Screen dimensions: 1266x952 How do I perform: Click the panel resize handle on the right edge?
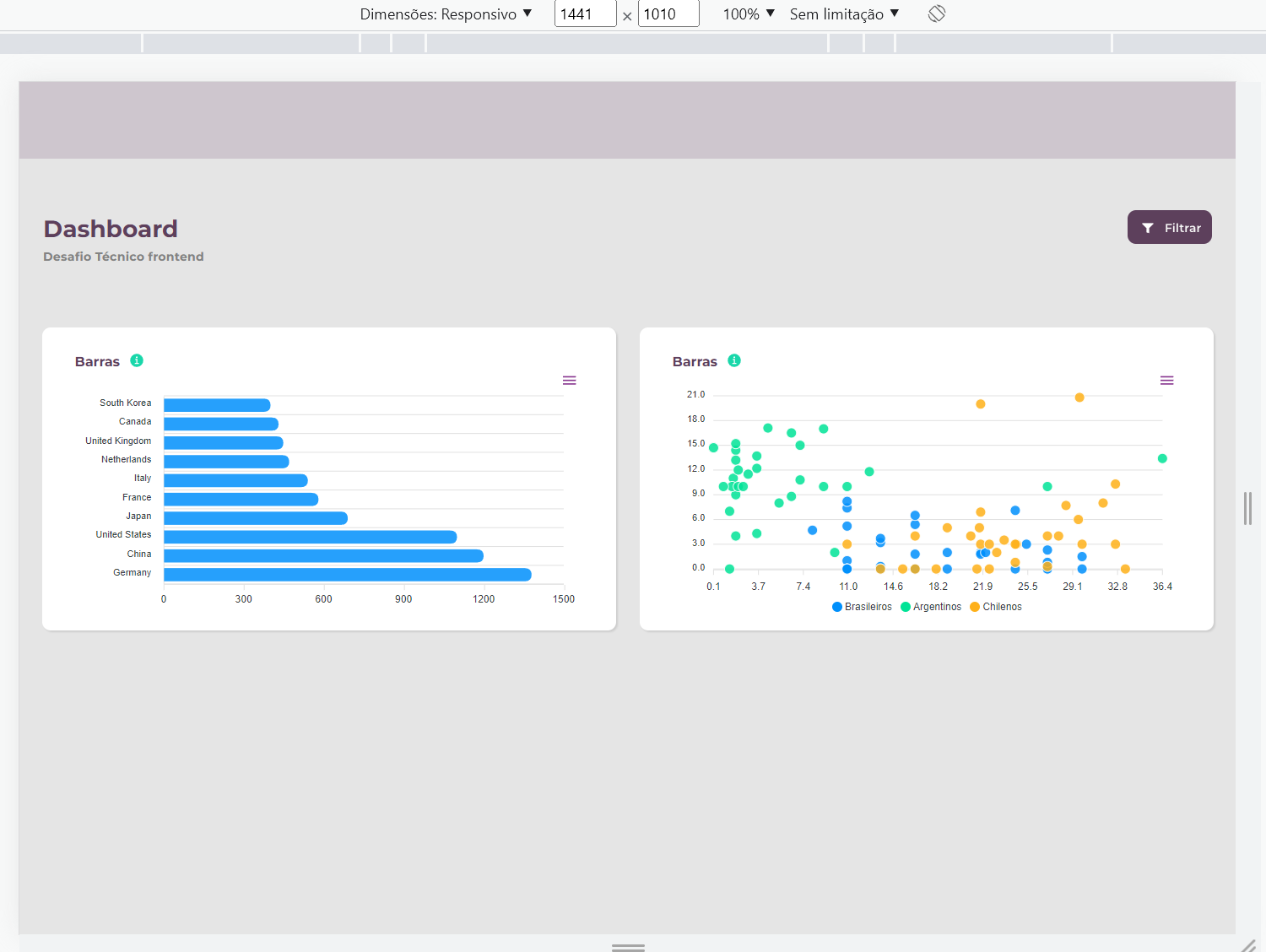click(x=1248, y=508)
